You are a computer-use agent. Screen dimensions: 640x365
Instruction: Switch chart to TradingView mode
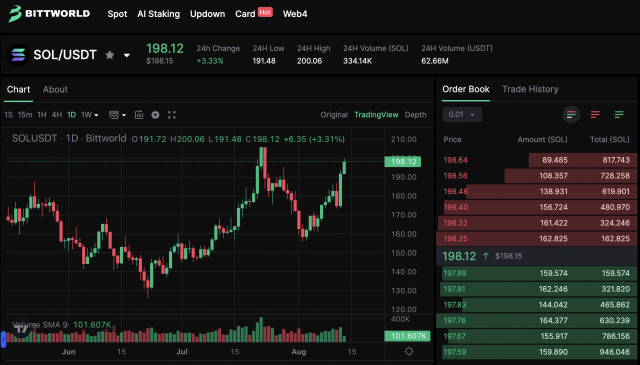pyautogui.click(x=376, y=115)
